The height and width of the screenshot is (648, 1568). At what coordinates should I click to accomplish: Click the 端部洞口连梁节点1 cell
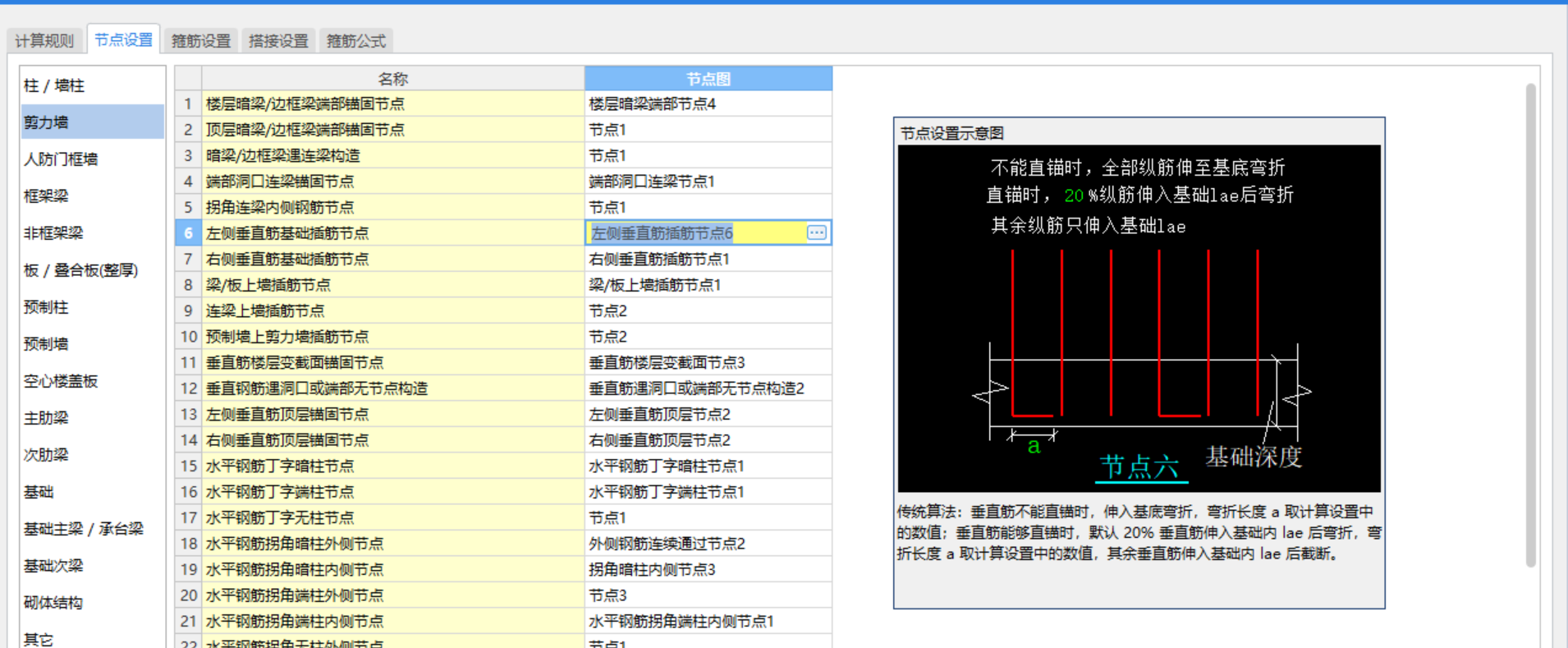708,182
